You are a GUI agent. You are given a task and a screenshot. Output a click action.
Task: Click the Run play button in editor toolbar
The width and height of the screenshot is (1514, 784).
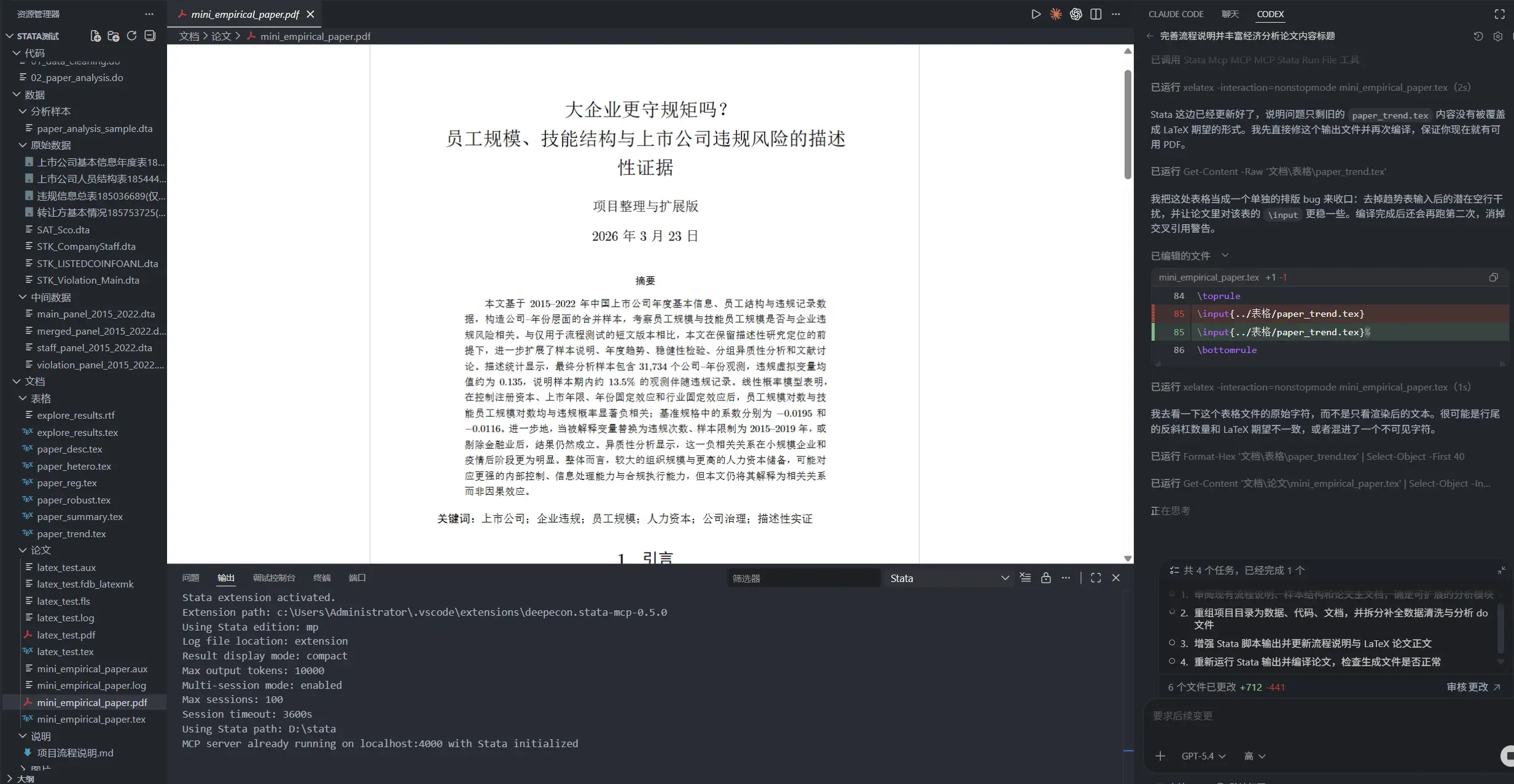click(x=1036, y=14)
